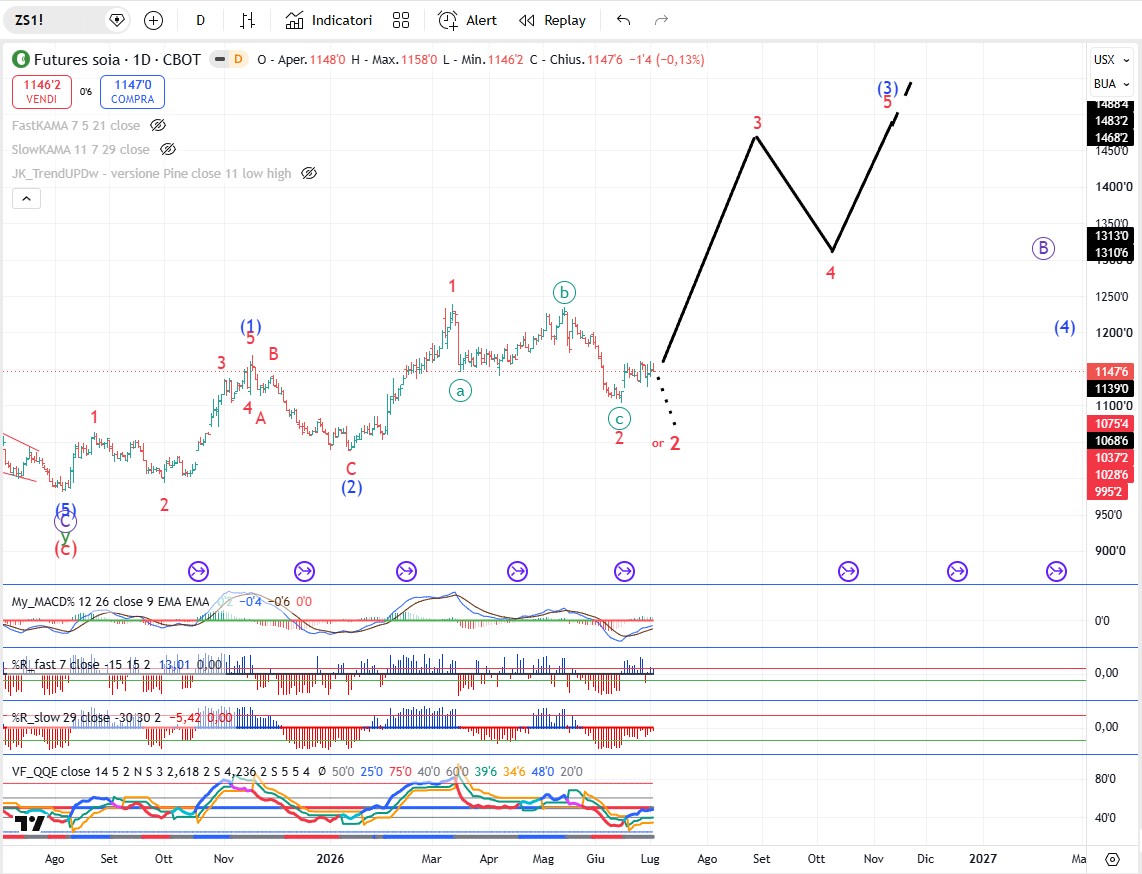Screen dimensions: 1142x874
Task: Click the D delayed data badge
Action: tap(238, 60)
